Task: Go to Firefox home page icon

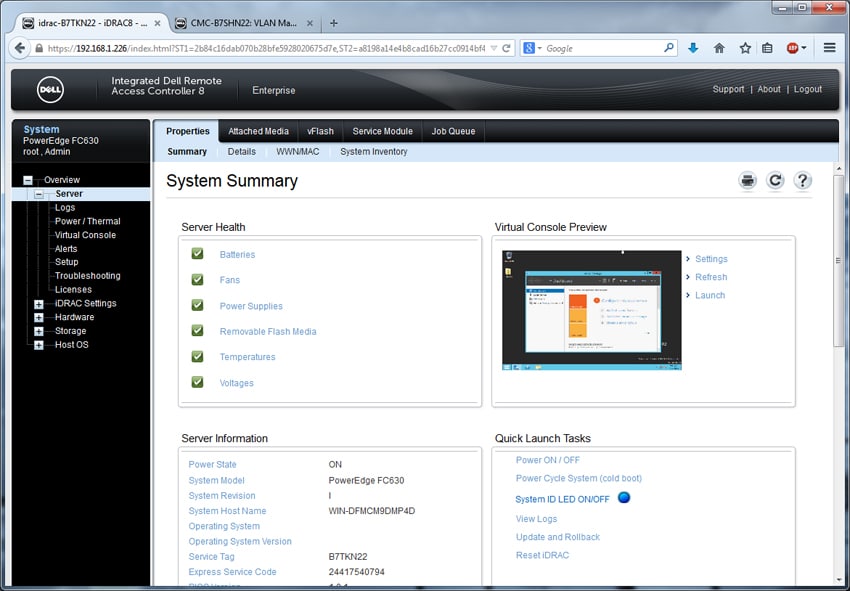Action: pyautogui.click(x=719, y=48)
